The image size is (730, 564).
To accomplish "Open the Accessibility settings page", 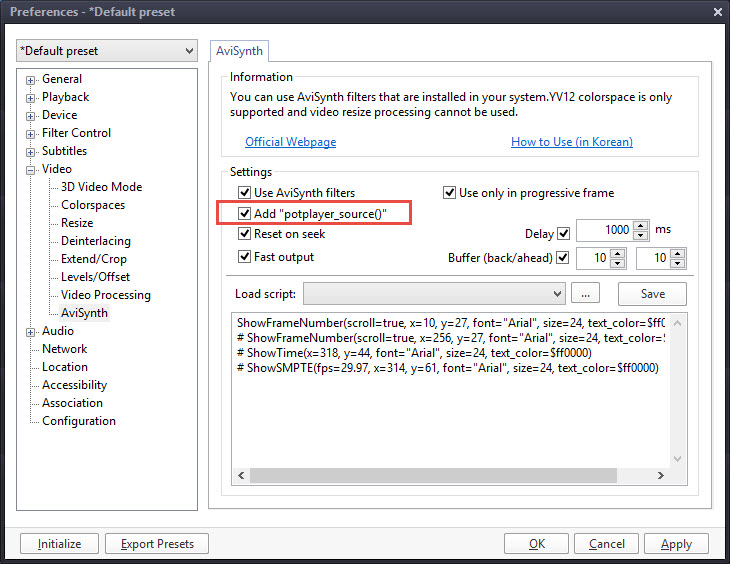I will 74,385.
